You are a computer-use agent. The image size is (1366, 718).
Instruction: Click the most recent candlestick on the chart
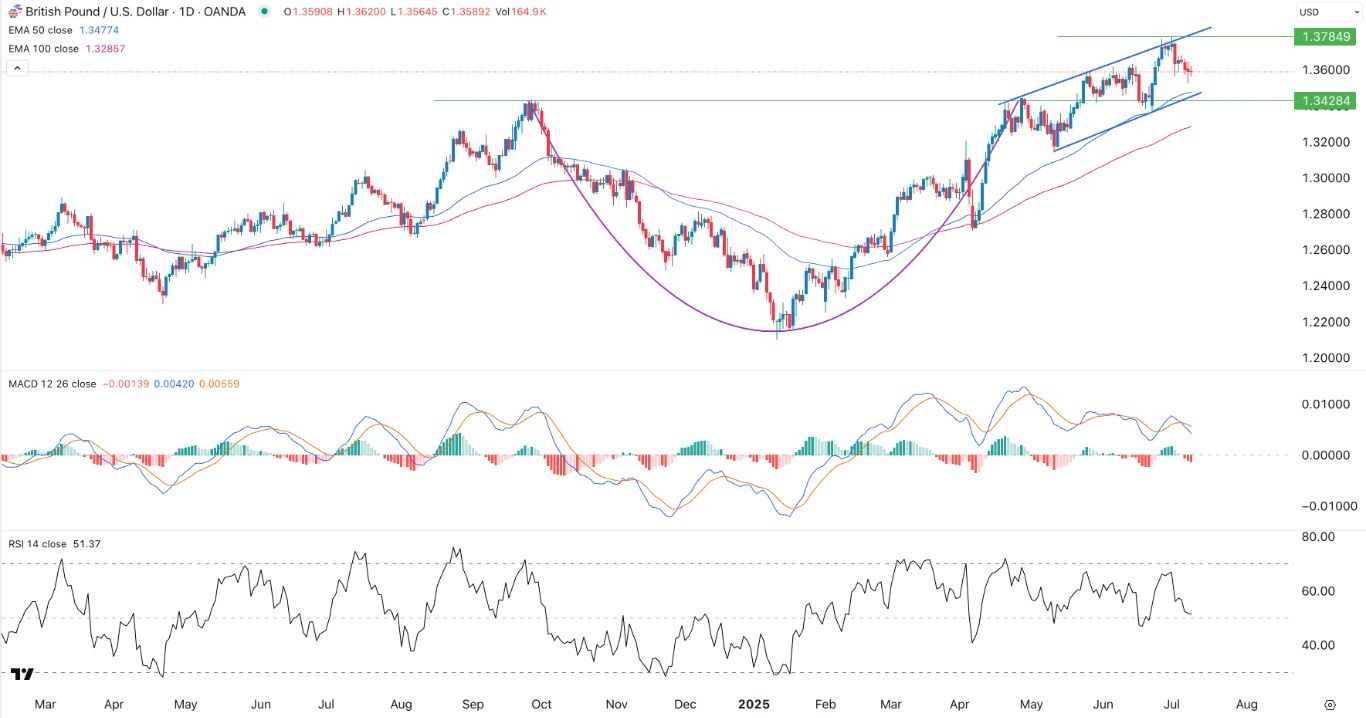pyautogui.click(x=1190, y=70)
